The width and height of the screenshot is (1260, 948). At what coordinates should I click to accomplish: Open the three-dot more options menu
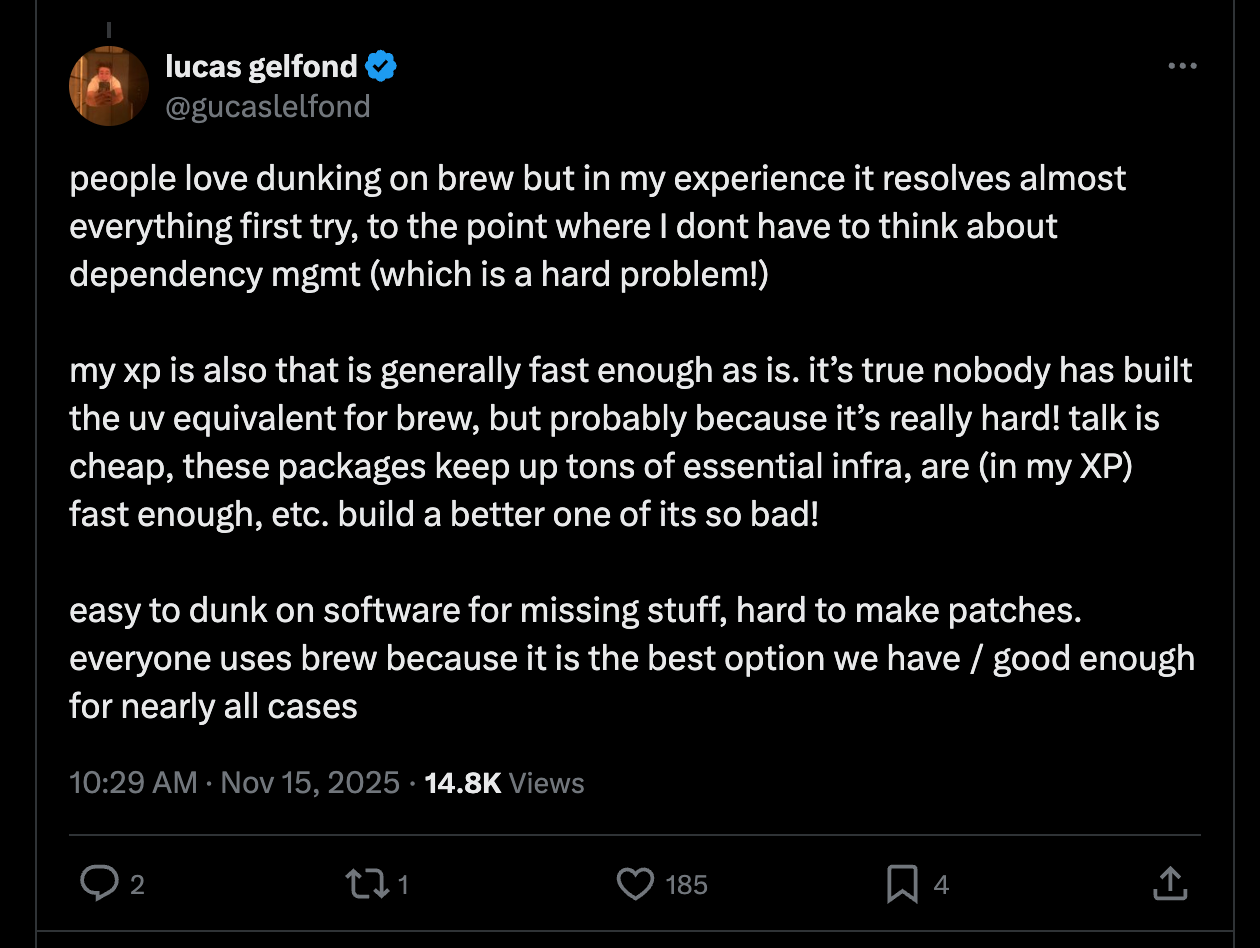(1182, 66)
